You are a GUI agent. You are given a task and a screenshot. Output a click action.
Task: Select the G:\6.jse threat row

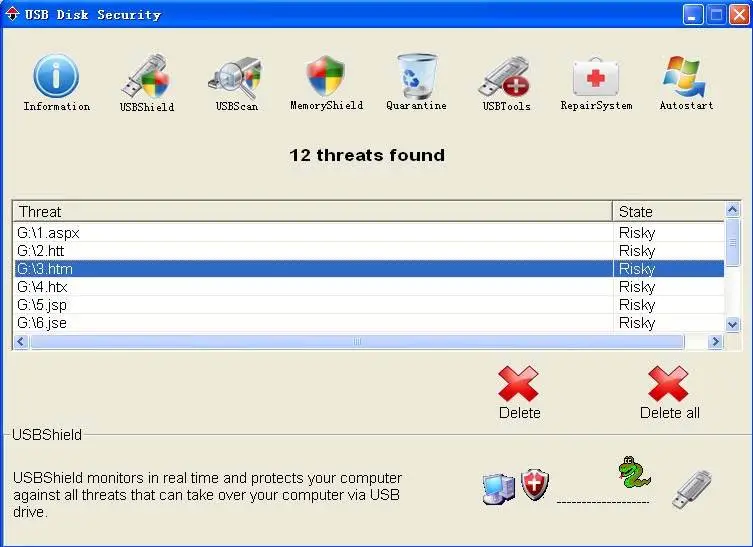[x=369, y=323]
